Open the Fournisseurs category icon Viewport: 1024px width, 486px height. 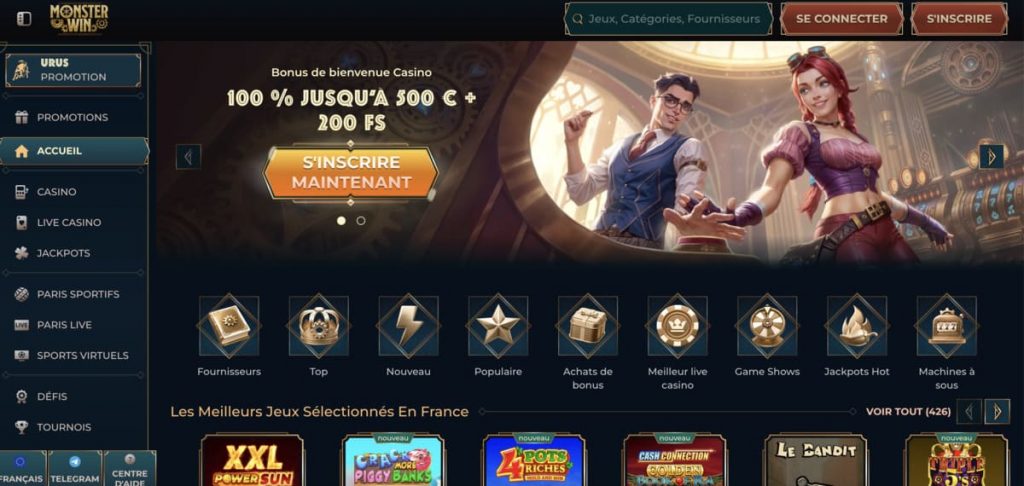[x=229, y=325]
